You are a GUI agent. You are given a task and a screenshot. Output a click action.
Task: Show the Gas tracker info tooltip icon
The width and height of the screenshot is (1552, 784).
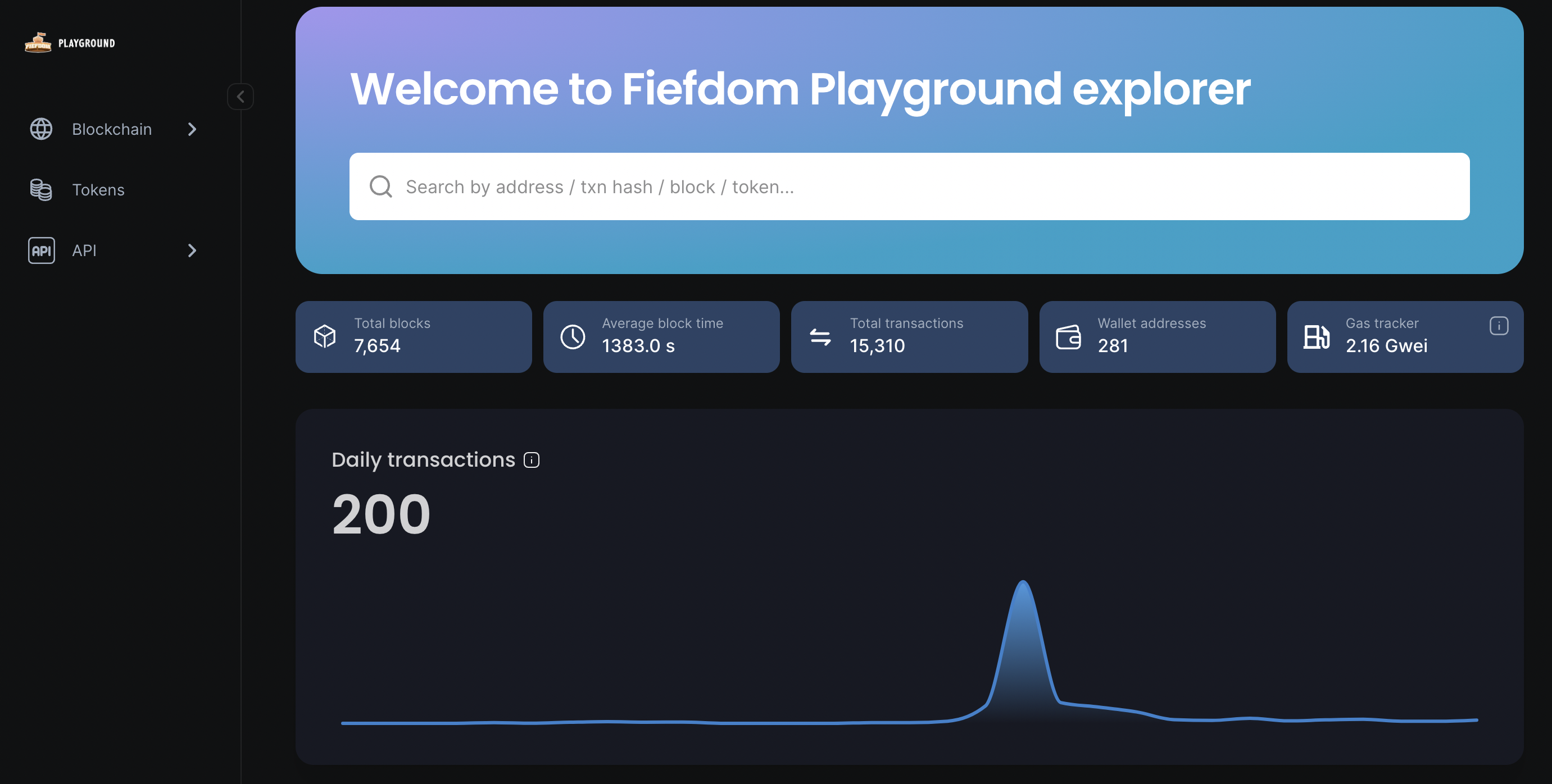pyautogui.click(x=1499, y=326)
